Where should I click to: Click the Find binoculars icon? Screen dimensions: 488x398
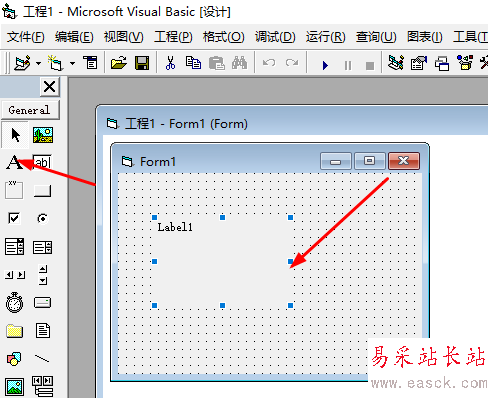pos(239,63)
